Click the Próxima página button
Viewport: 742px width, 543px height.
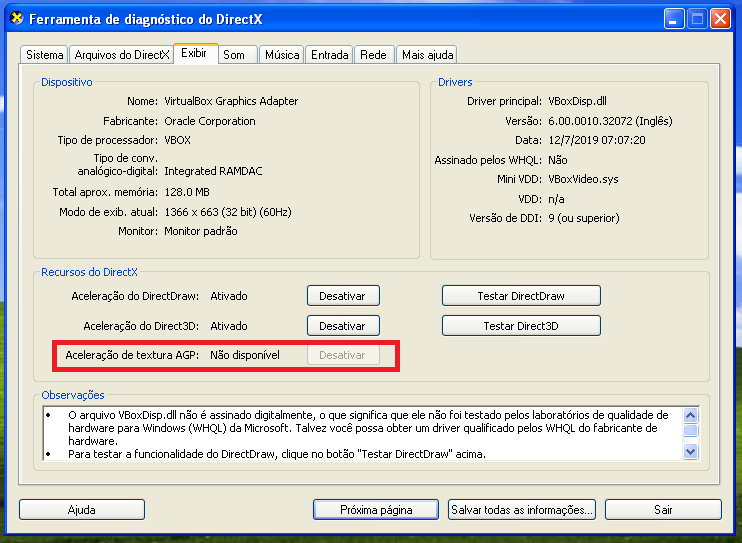[x=376, y=510]
